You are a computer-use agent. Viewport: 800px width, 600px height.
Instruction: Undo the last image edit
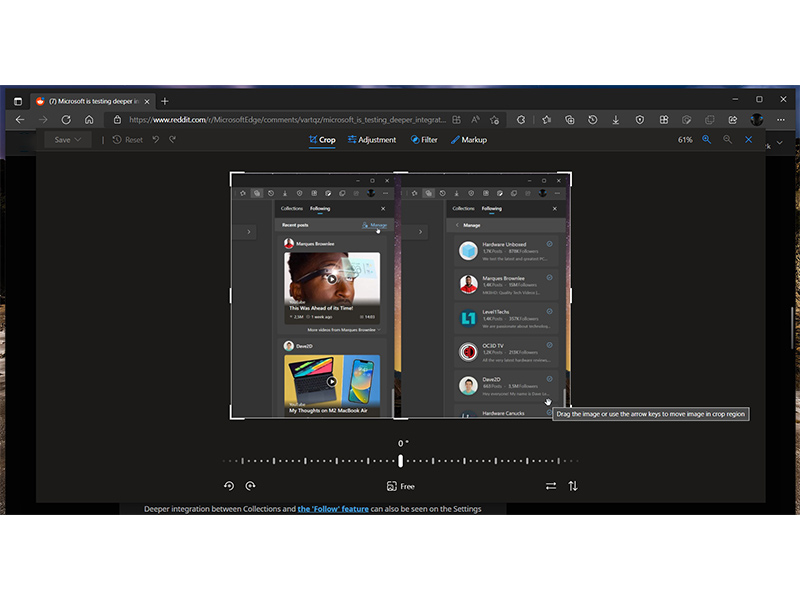[x=156, y=139]
